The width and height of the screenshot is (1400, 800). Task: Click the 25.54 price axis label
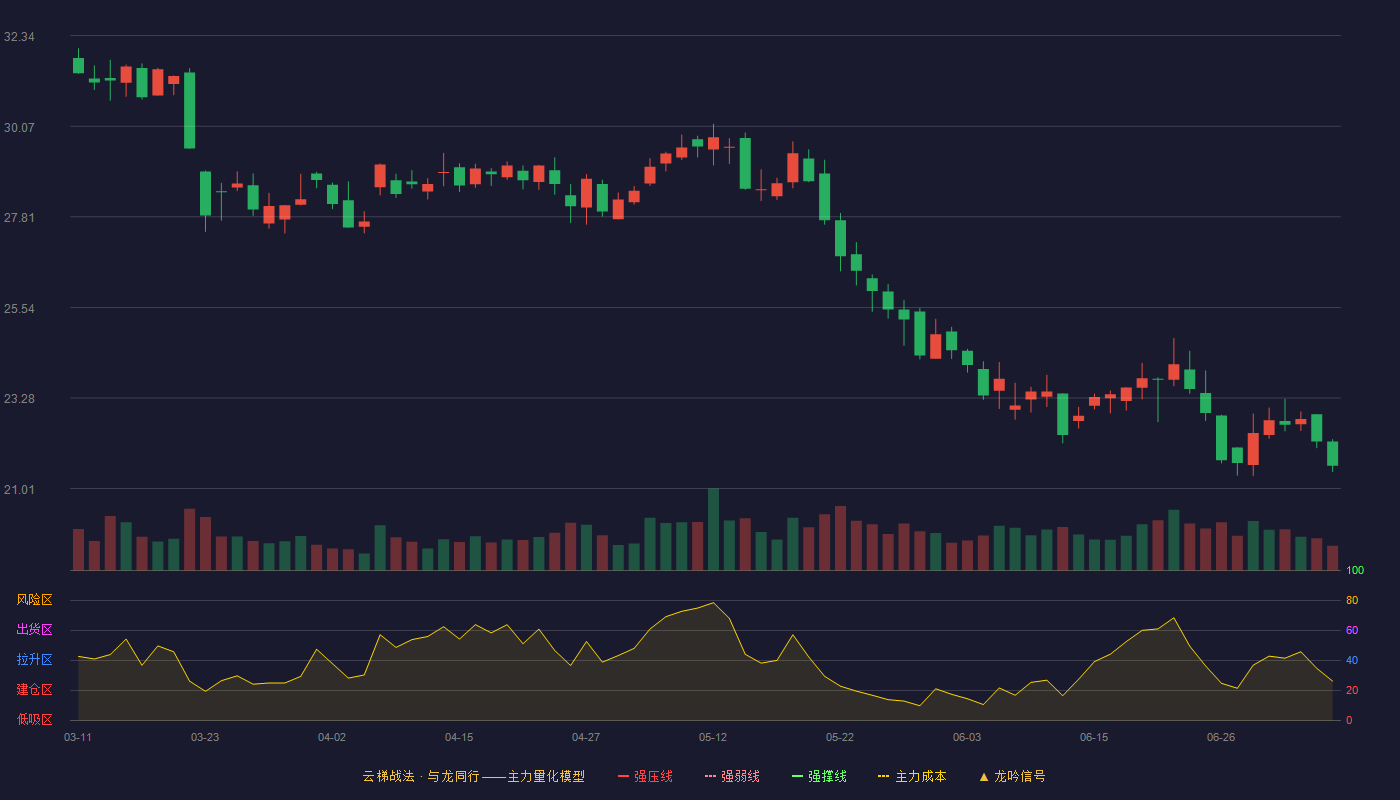pos(19,308)
